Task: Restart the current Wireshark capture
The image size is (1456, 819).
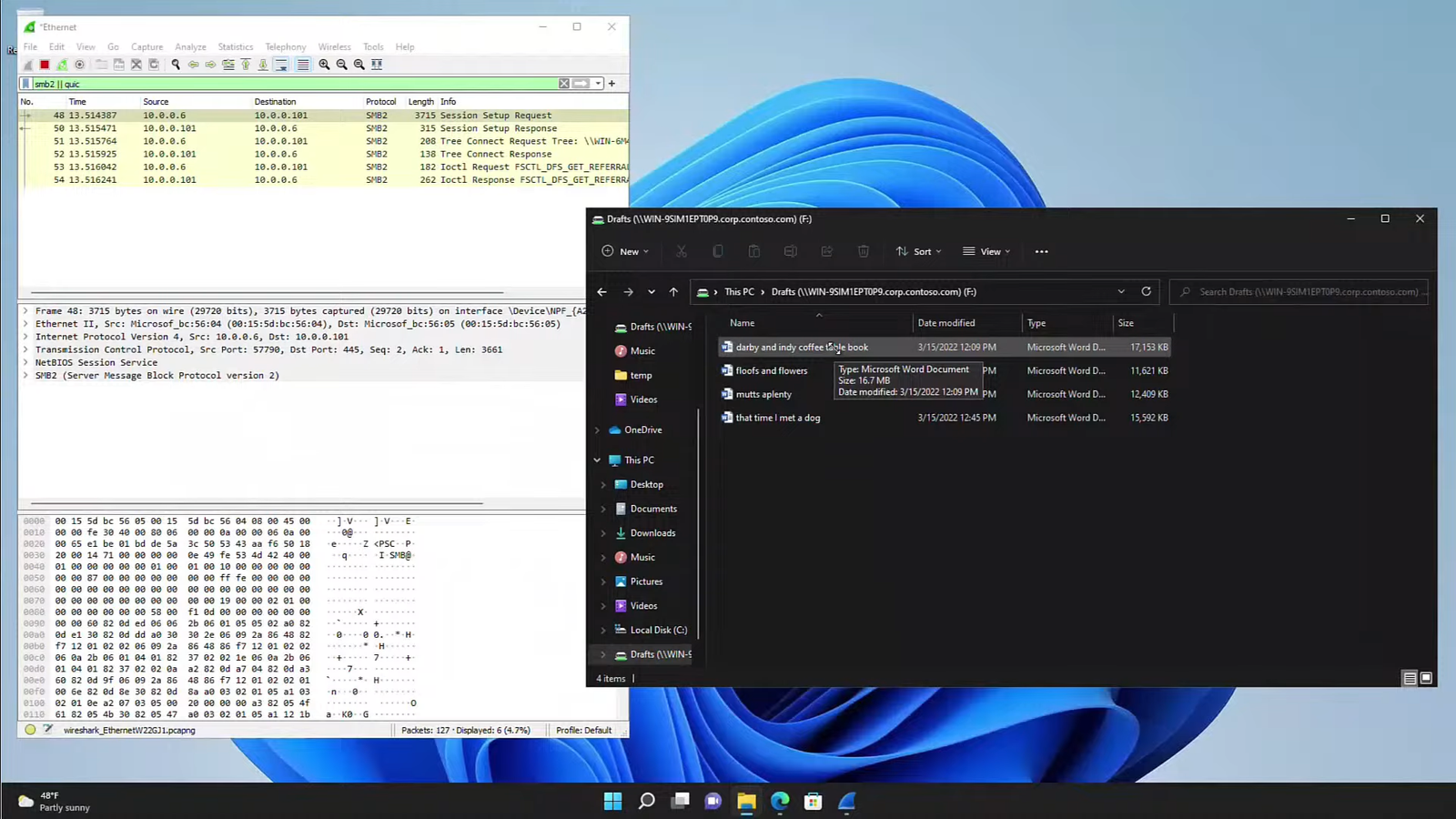Action: click(x=62, y=64)
